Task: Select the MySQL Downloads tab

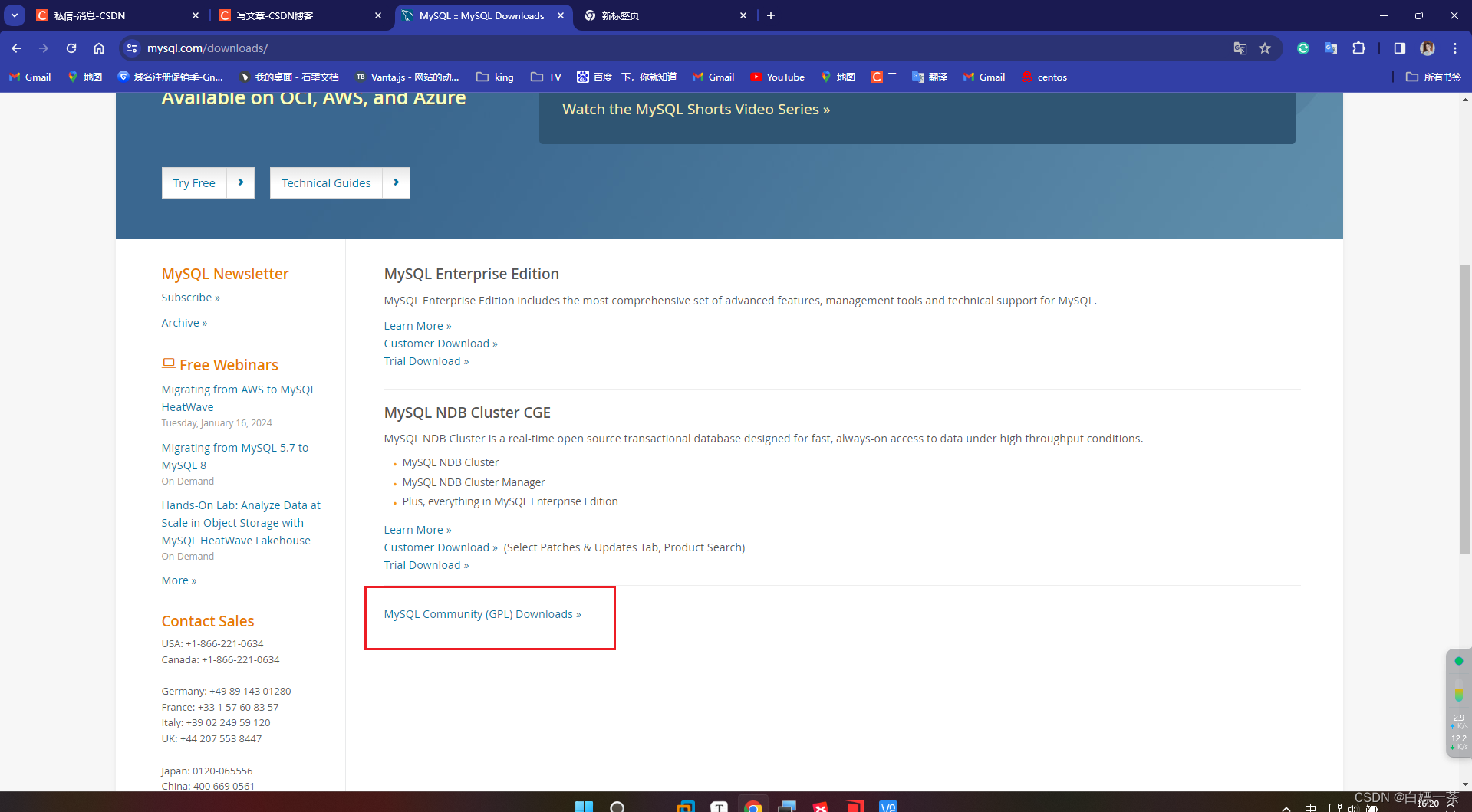Action: (x=482, y=15)
